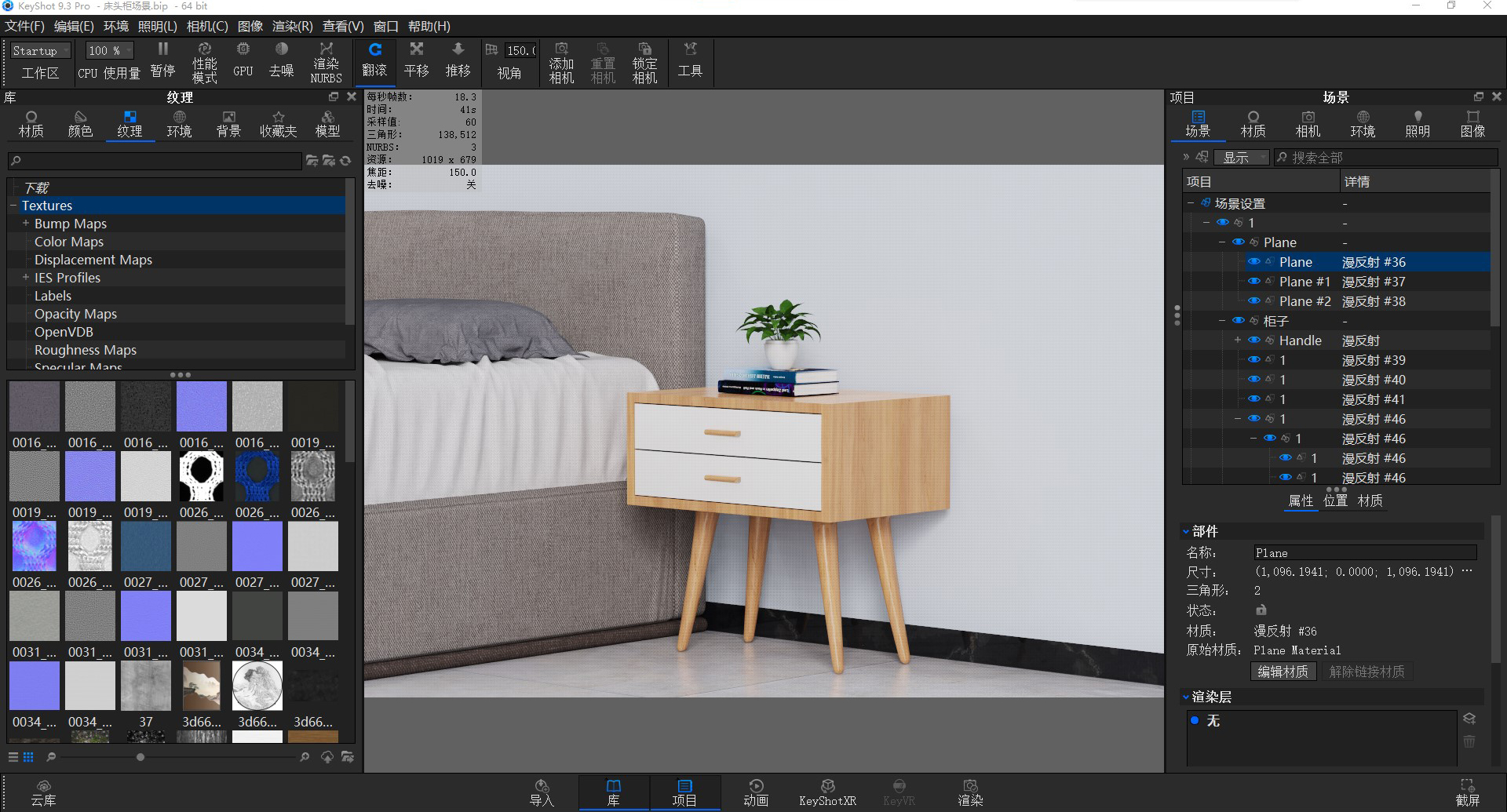Expand the Bump Maps folder

click(x=26, y=224)
